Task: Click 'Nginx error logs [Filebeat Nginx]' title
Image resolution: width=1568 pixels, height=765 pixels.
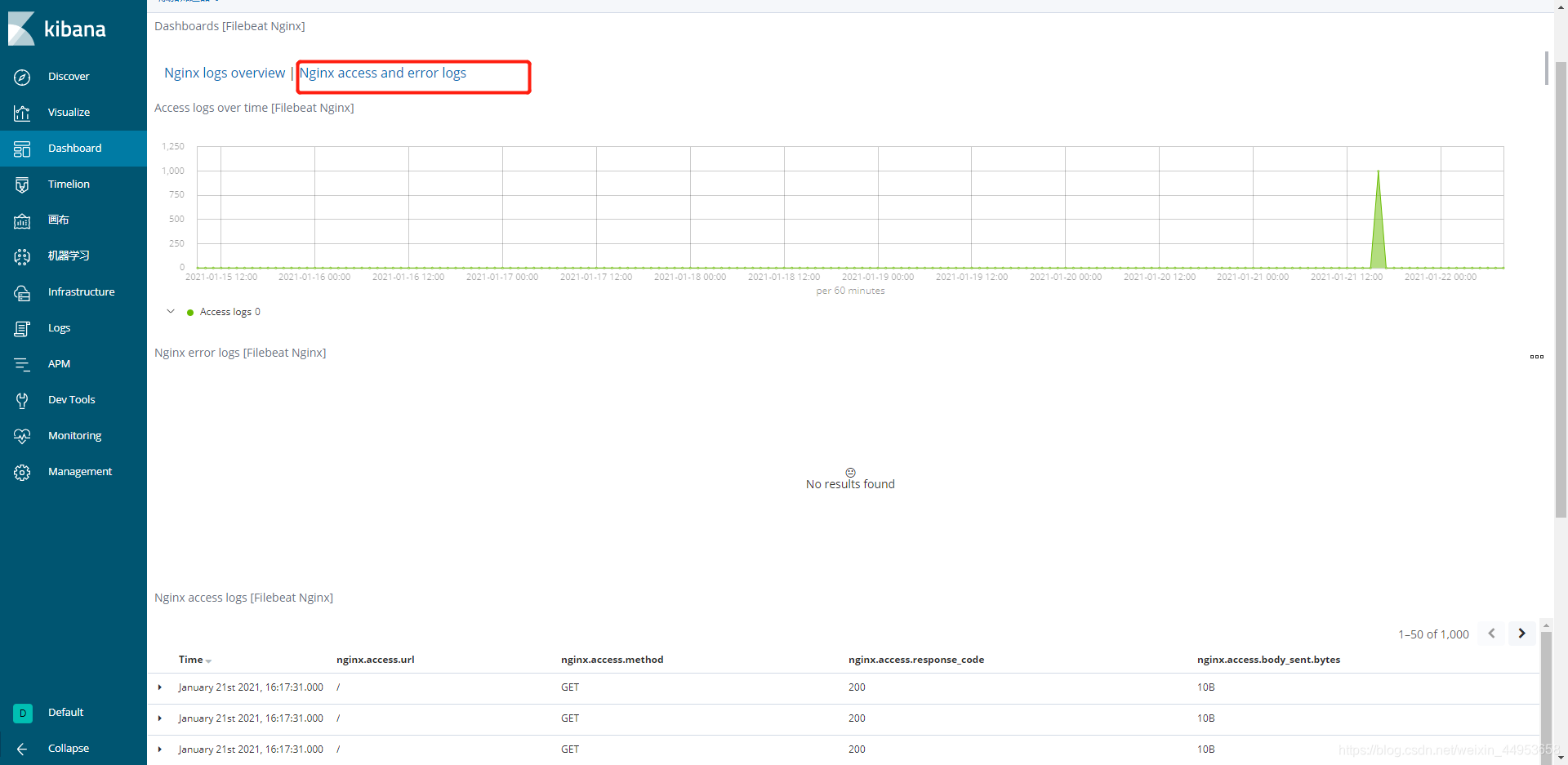Action: pos(240,353)
